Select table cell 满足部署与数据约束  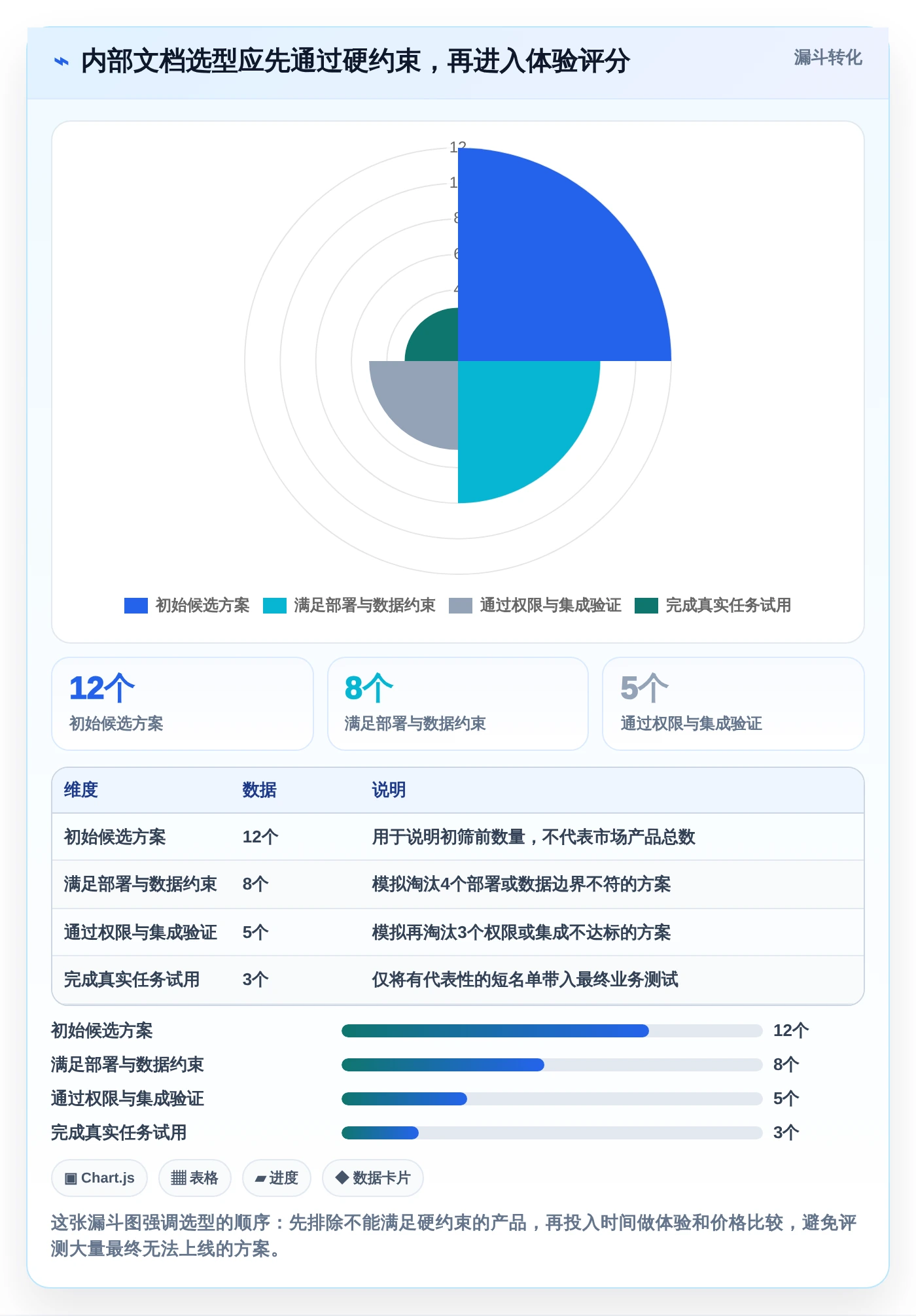click(141, 884)
